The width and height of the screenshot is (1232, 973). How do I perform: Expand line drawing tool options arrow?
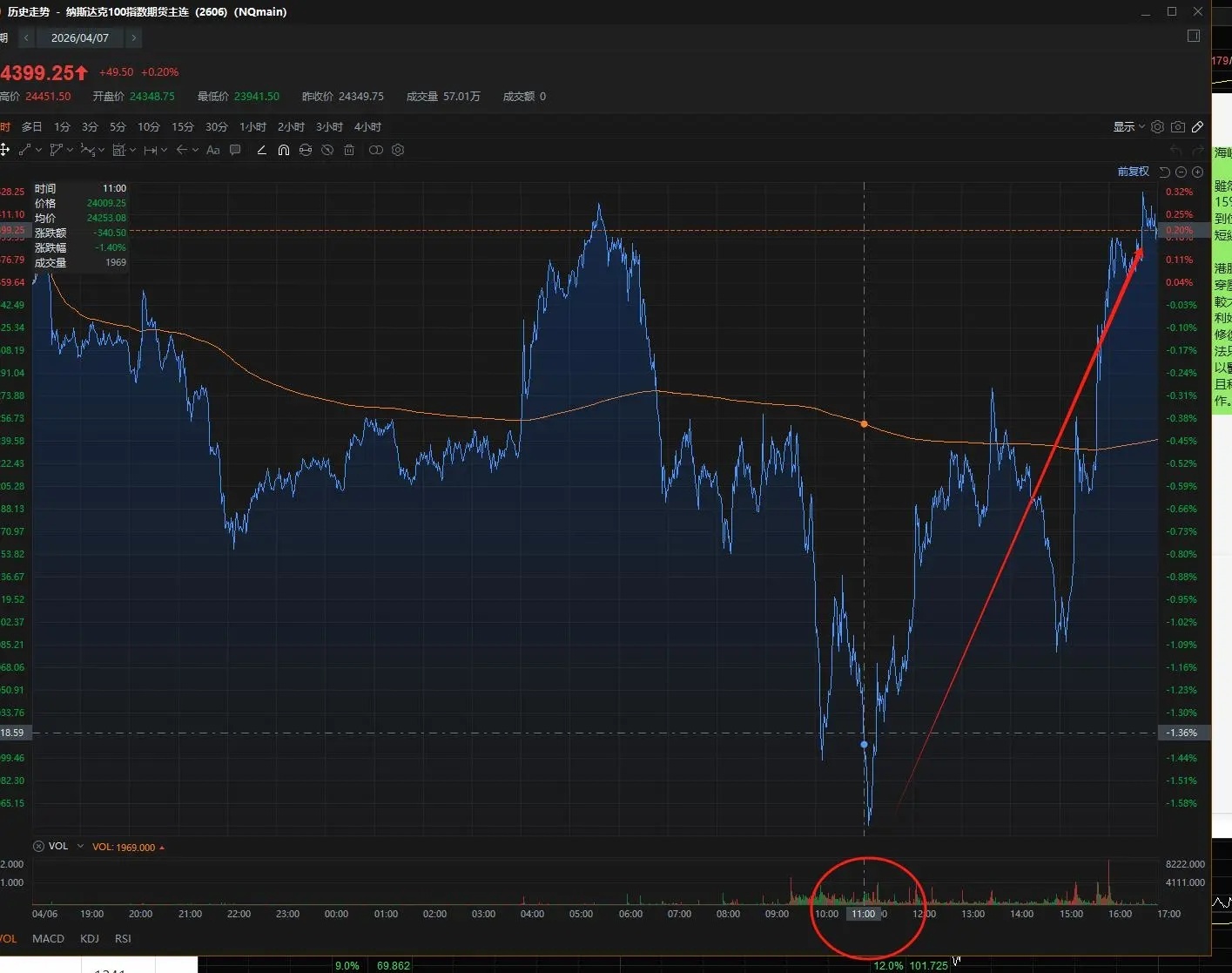point(38,151)
